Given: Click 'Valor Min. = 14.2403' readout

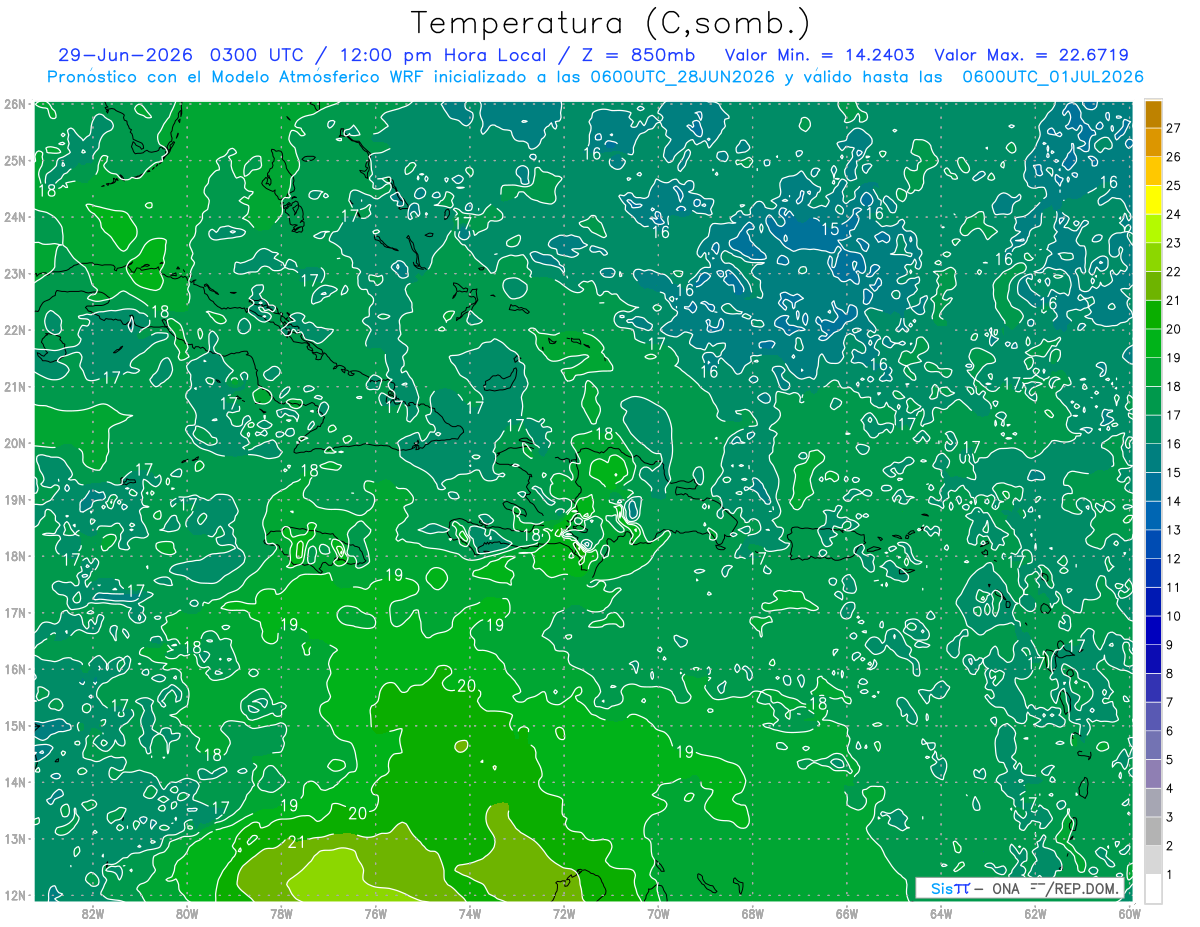Looking at the screenshot, I should 819,55.
